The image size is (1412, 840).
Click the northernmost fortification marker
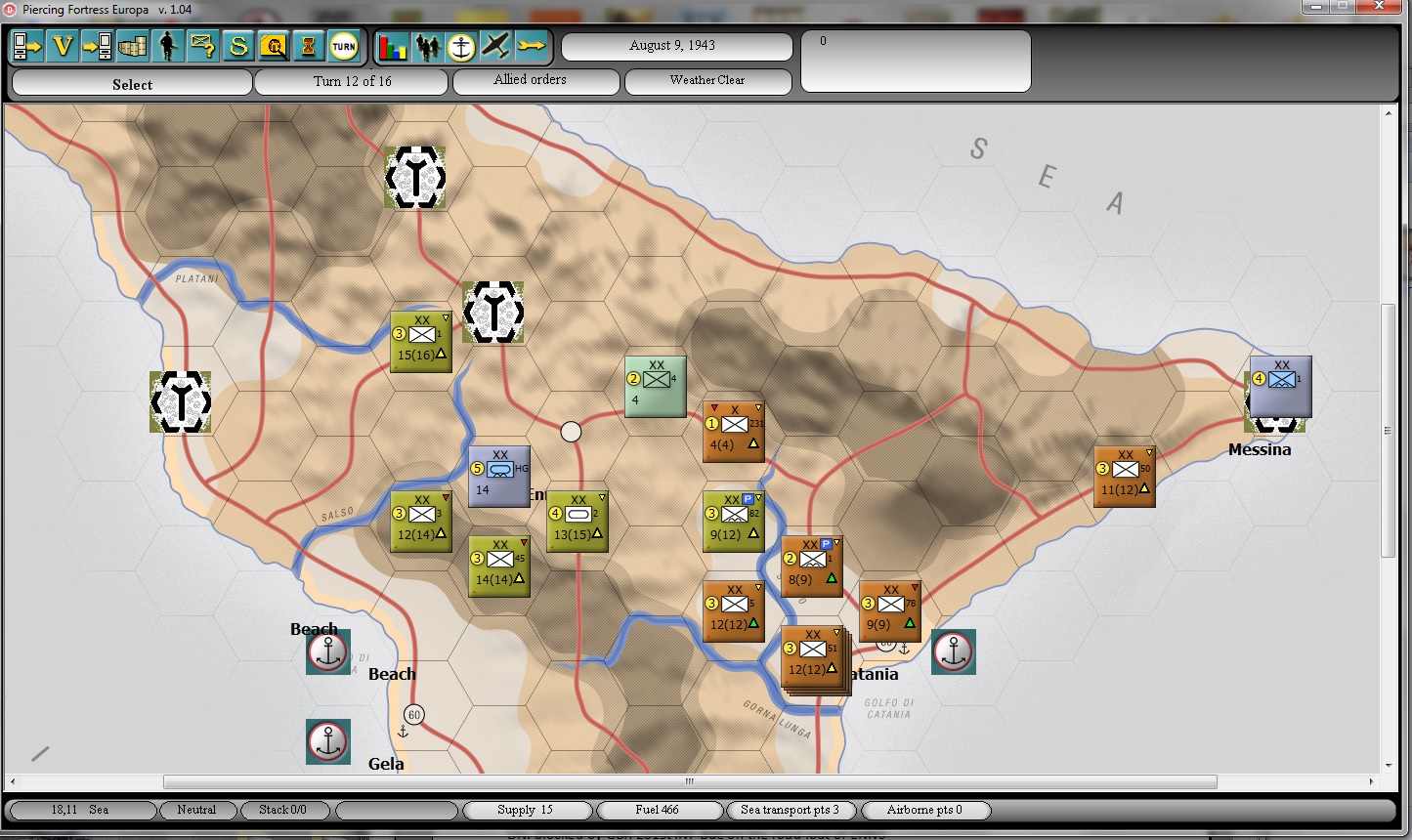click(x=415, y=177)
